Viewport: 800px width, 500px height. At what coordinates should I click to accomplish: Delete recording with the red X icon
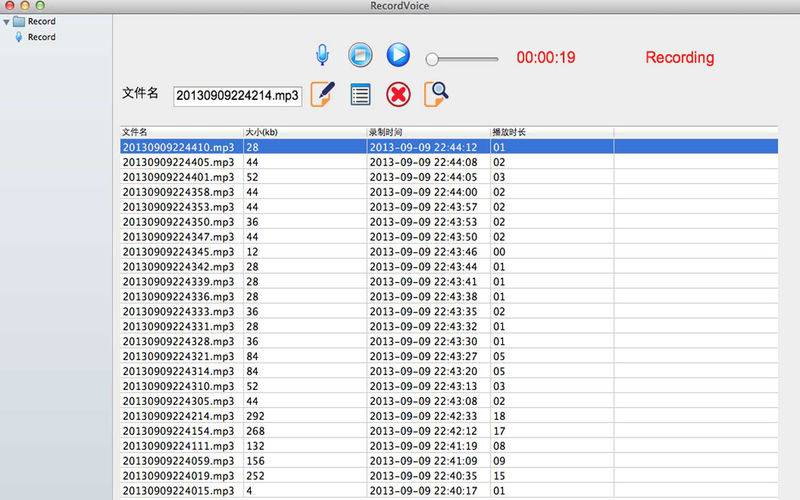(x=398, y=95)
